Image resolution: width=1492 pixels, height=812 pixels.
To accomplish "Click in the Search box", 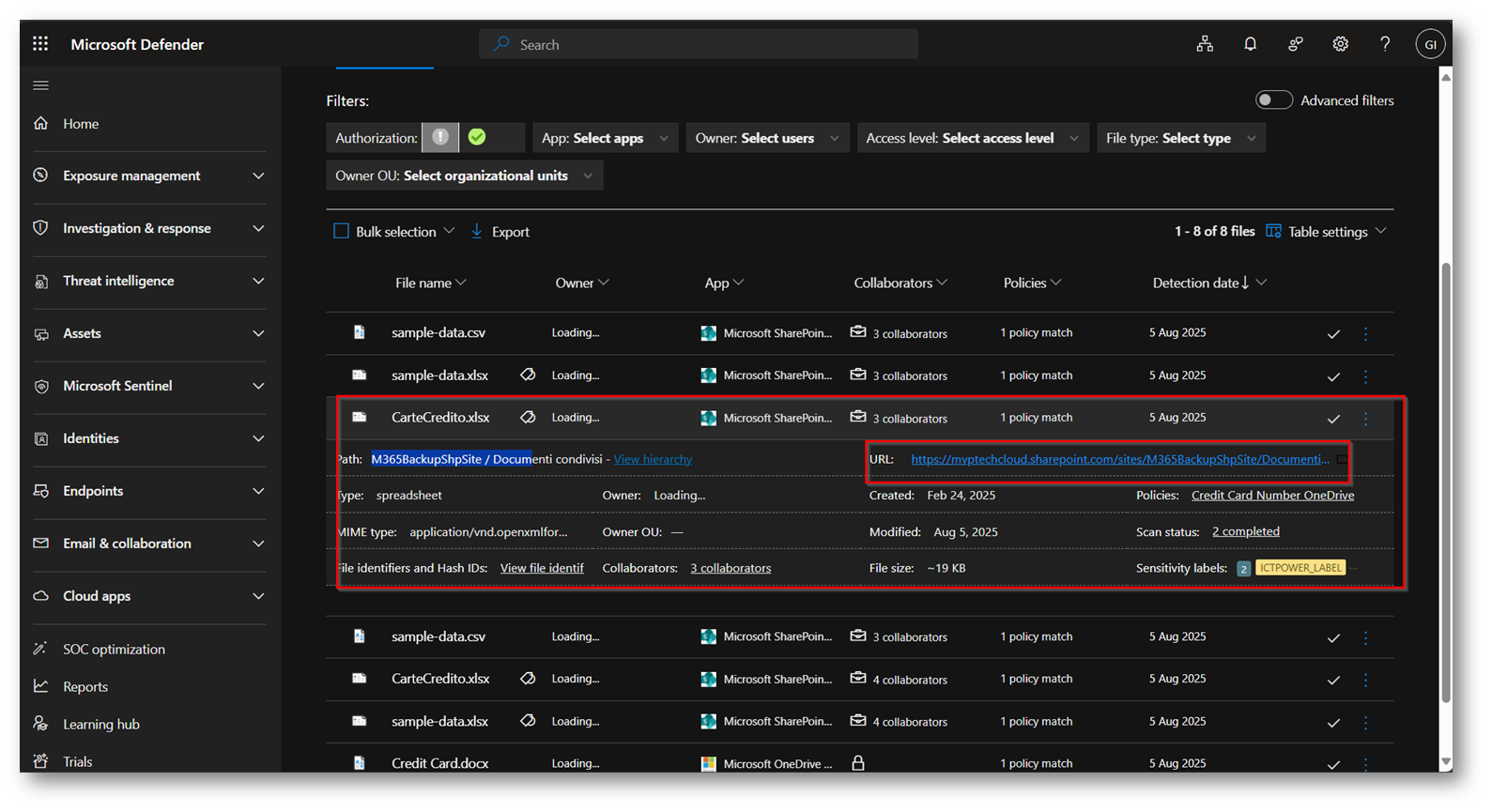I will 699,44.
